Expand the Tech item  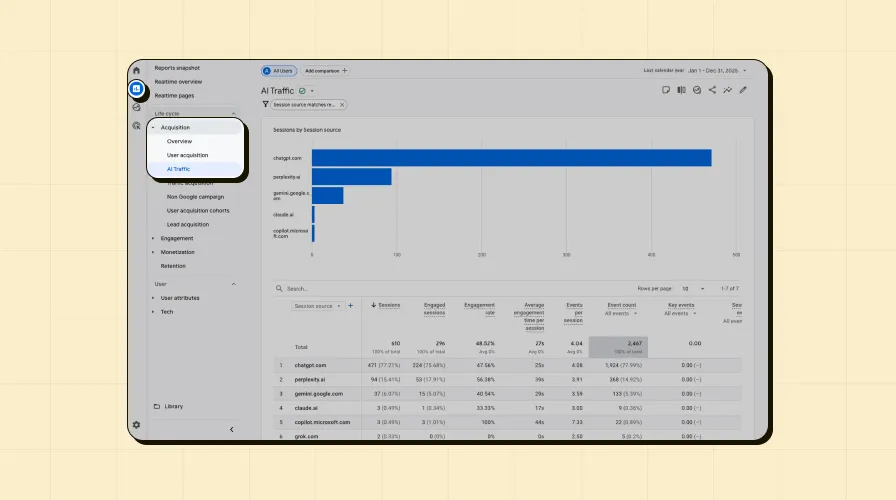coord(153,312)
